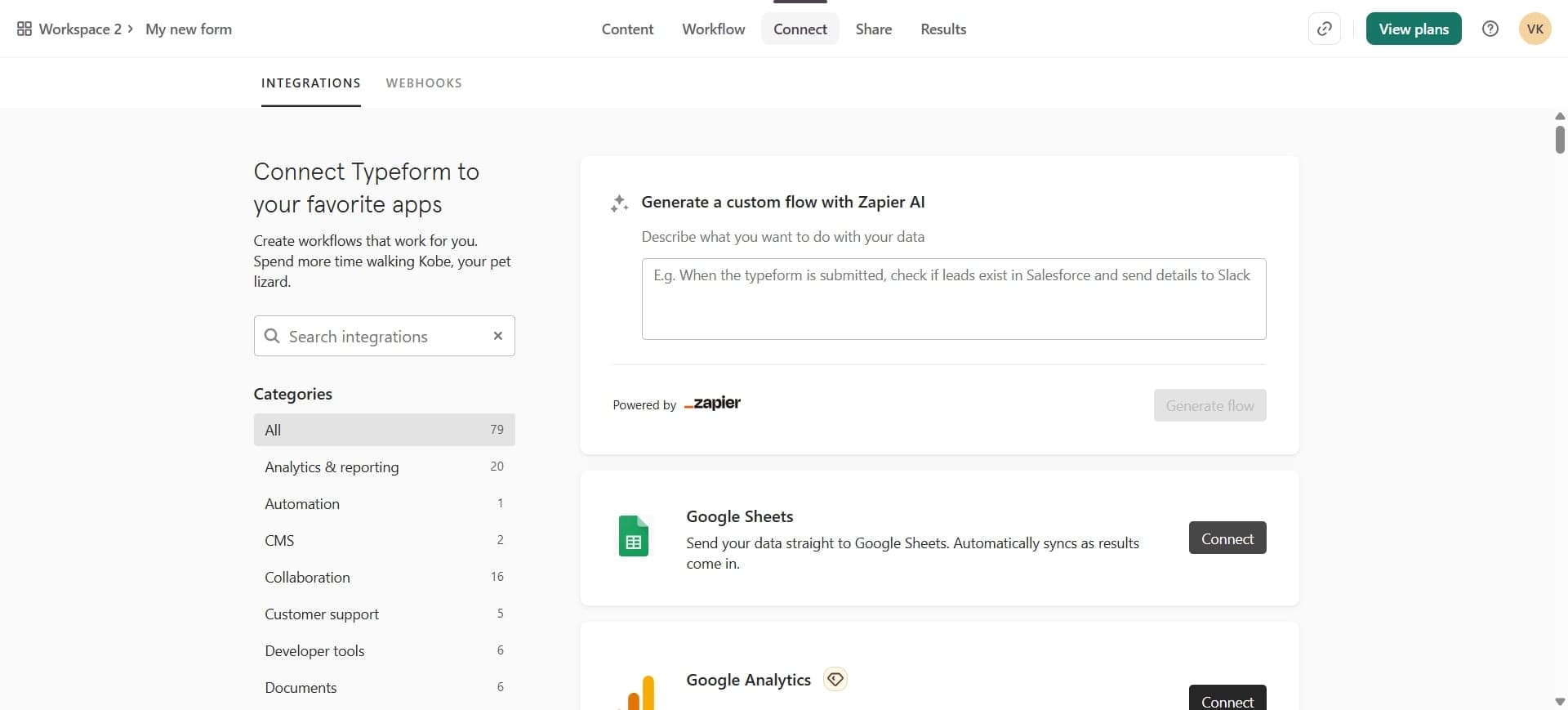This screenshot has height=710, width=1568.
Task: Click the Google Analytics logo icon
Action: pos(641,692)
